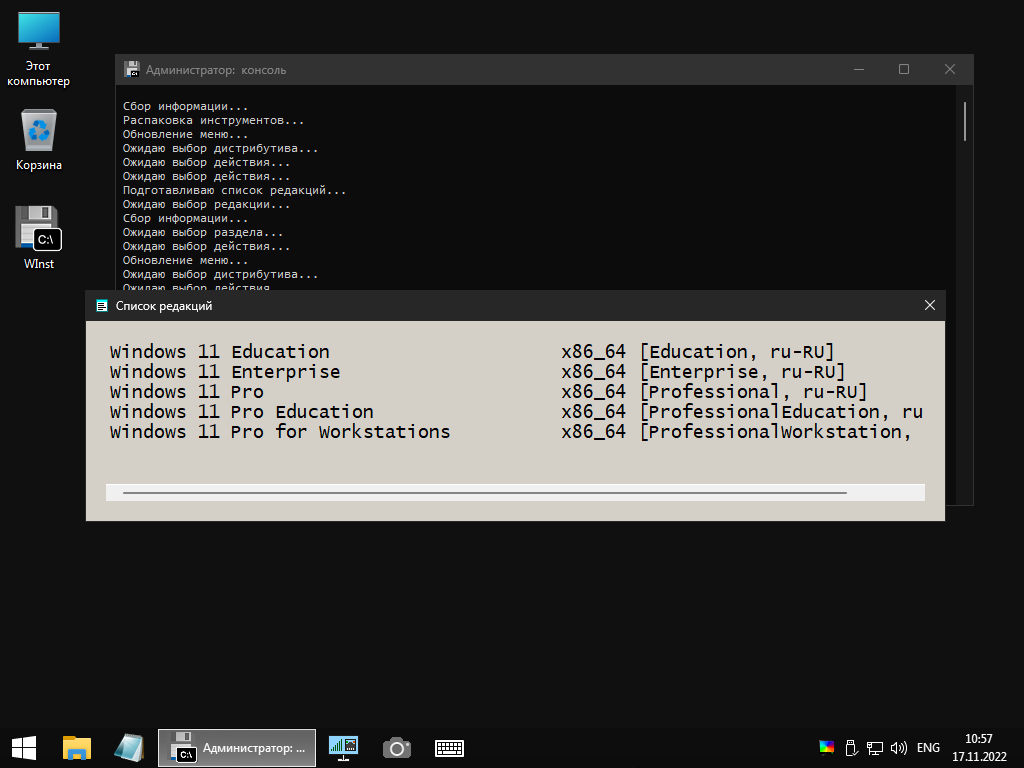
Task: Select Windows 11 Pro for Workstations
Action: pyautogui.click(x=516, y=432)
